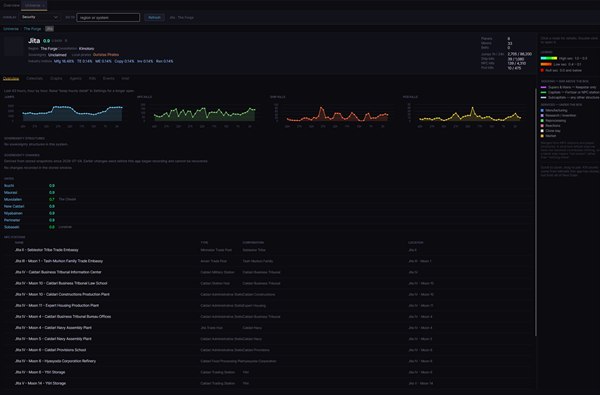Open the New Caldari gate system
The width and height of the screenshot is (600, 395).
pos(14,206)
